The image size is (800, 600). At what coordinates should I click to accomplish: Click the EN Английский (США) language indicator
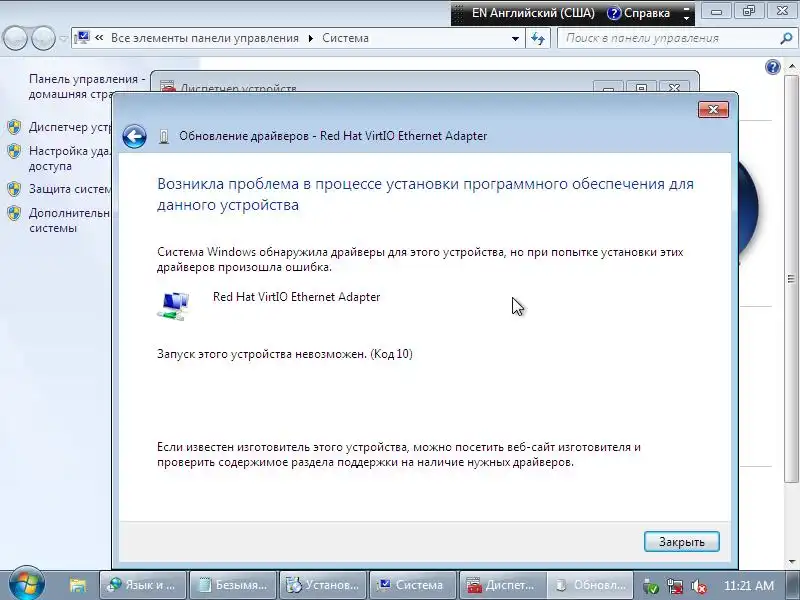(533, 13)
